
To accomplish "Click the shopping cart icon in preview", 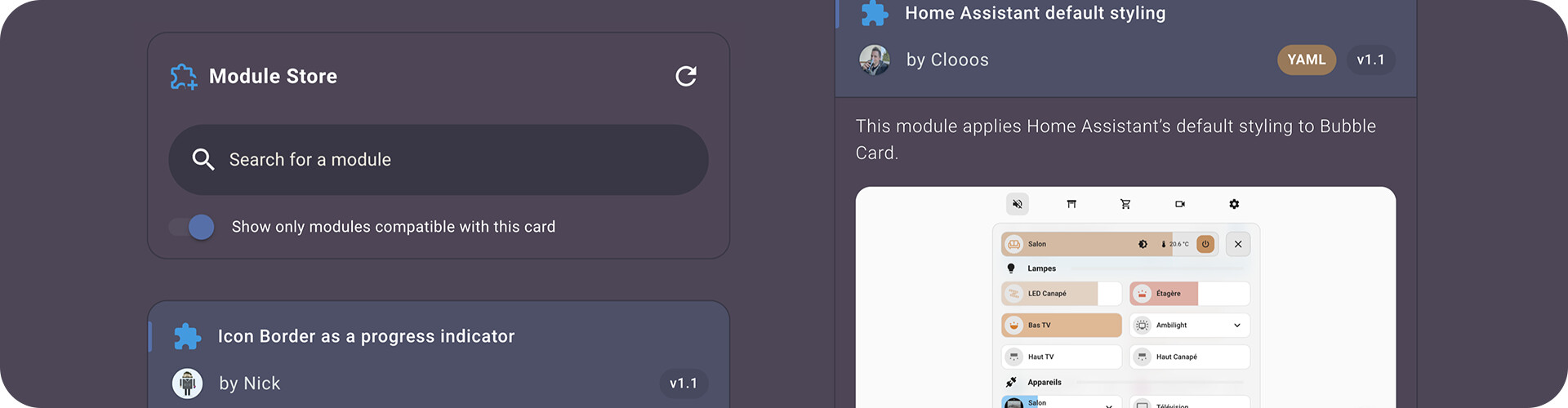I will (1125, 204).
